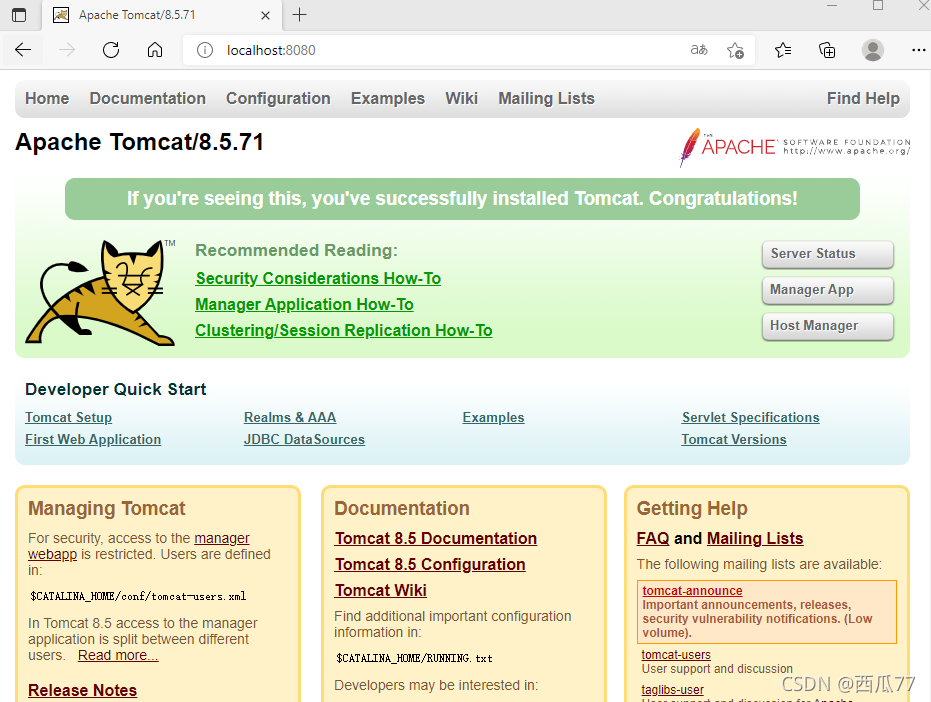Open the tomcat-users mailing list link
The height and width of the screenshot is (702, 931).
[676, 654]
